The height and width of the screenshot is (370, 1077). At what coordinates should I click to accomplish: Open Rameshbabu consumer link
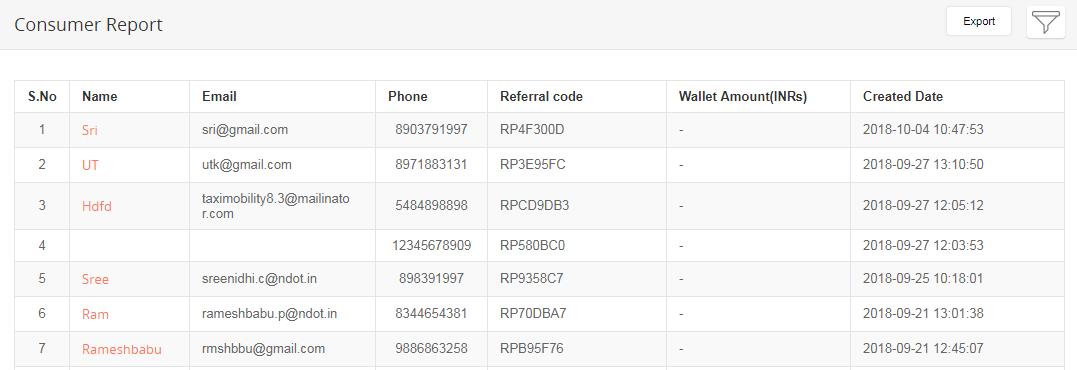click(122, 349)
